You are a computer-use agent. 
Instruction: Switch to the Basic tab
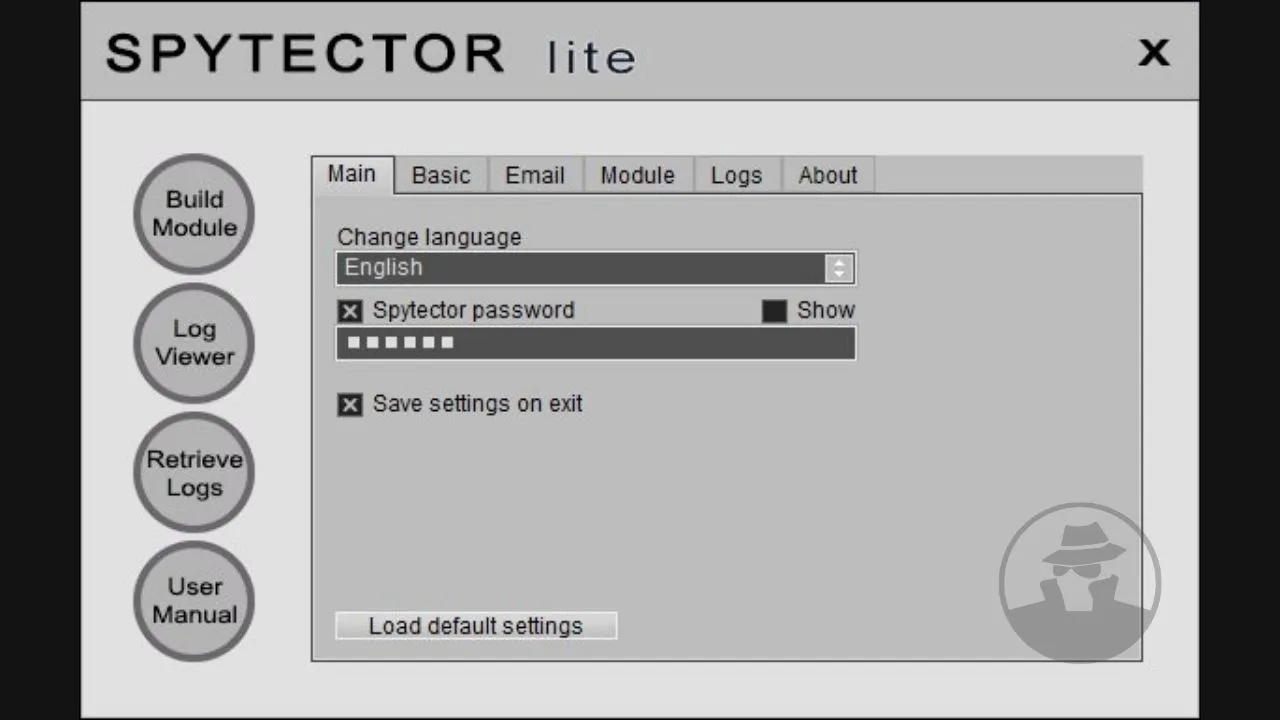[441, 175]
